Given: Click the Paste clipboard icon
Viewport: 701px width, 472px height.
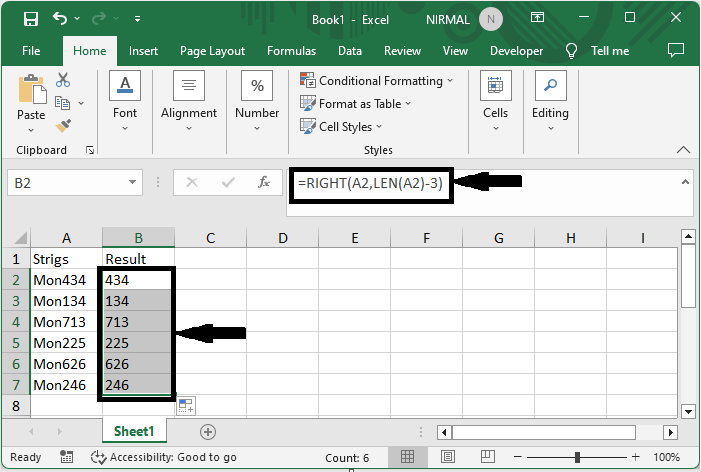Looking at the screenshot, I should coord(32,89).
